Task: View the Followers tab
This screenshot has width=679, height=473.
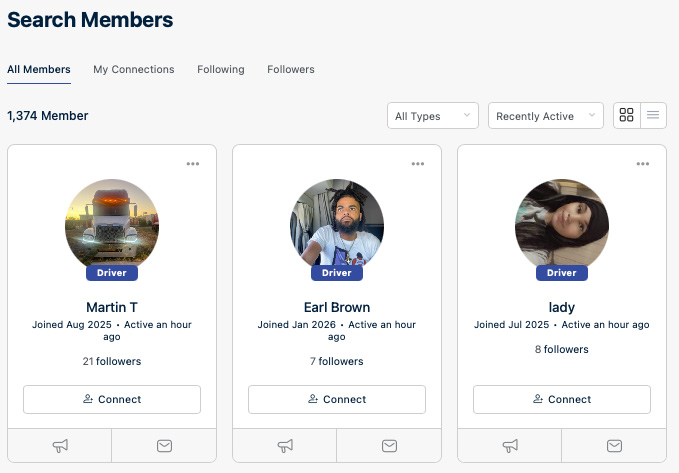Action: (x=291, y=69)
